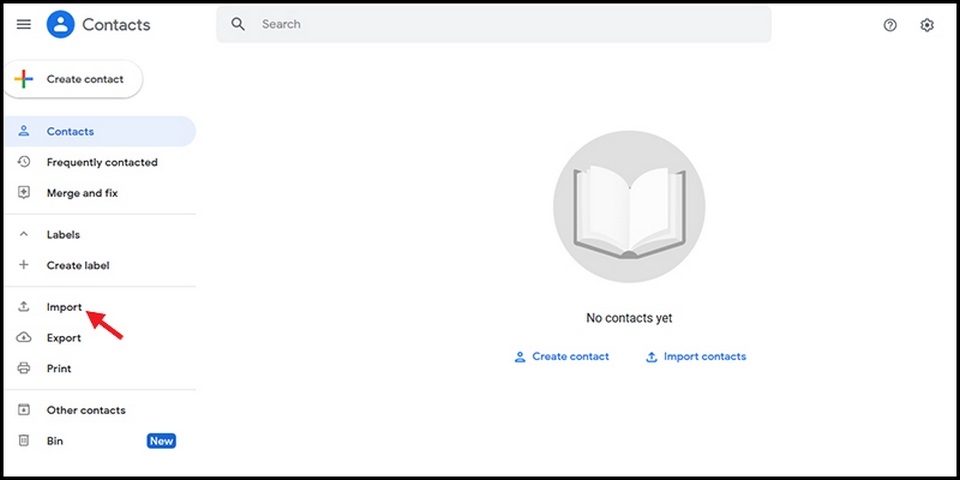This screenshot has width=960, height=480.
Task: Click the Export cloud icon
Action: (x=24, y=337)
